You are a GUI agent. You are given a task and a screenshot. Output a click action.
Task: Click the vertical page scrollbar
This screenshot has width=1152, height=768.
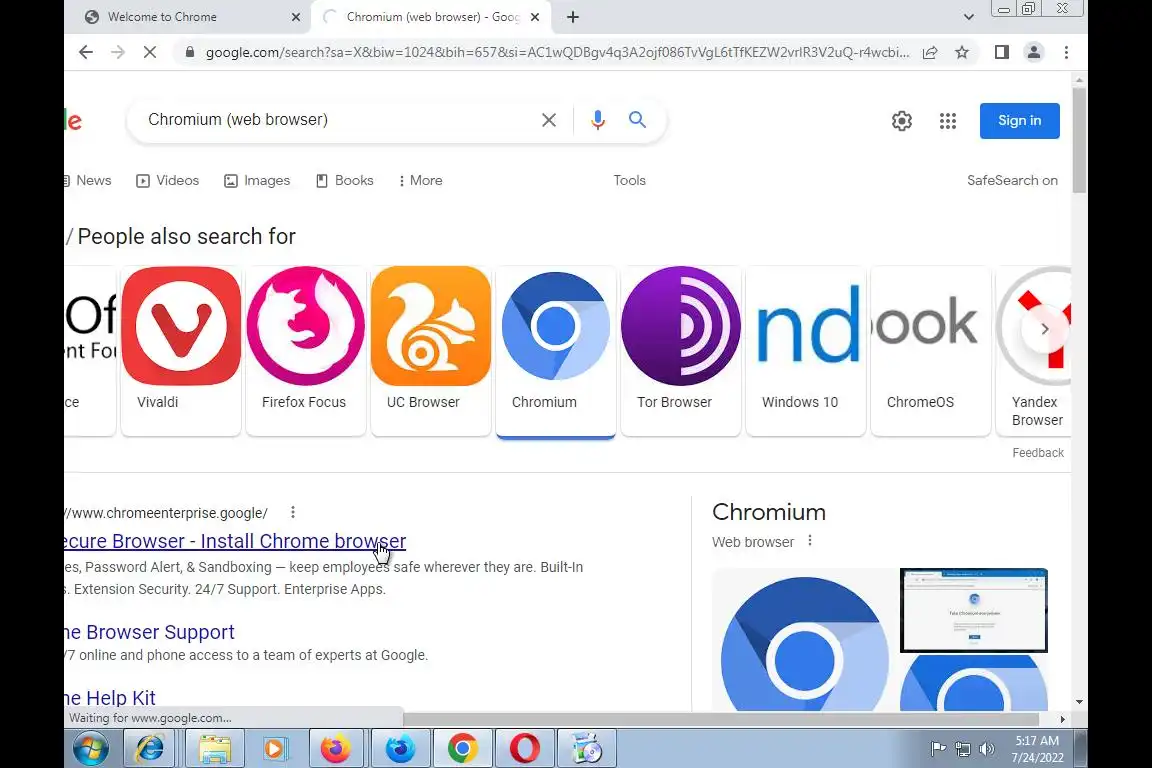tap(1079, 140)
